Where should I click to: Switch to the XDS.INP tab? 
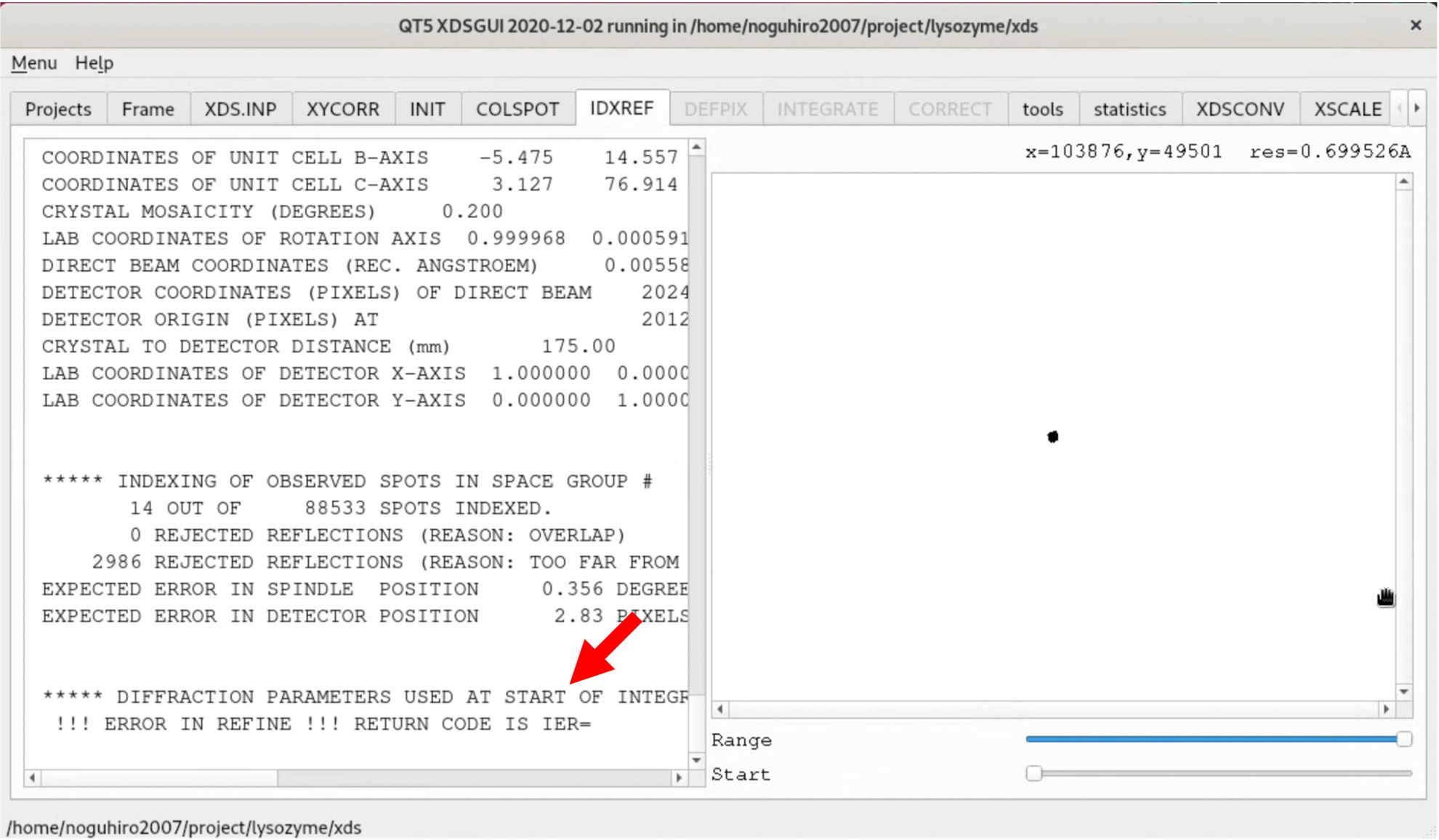pyautogui.click(x=240, y=109)
